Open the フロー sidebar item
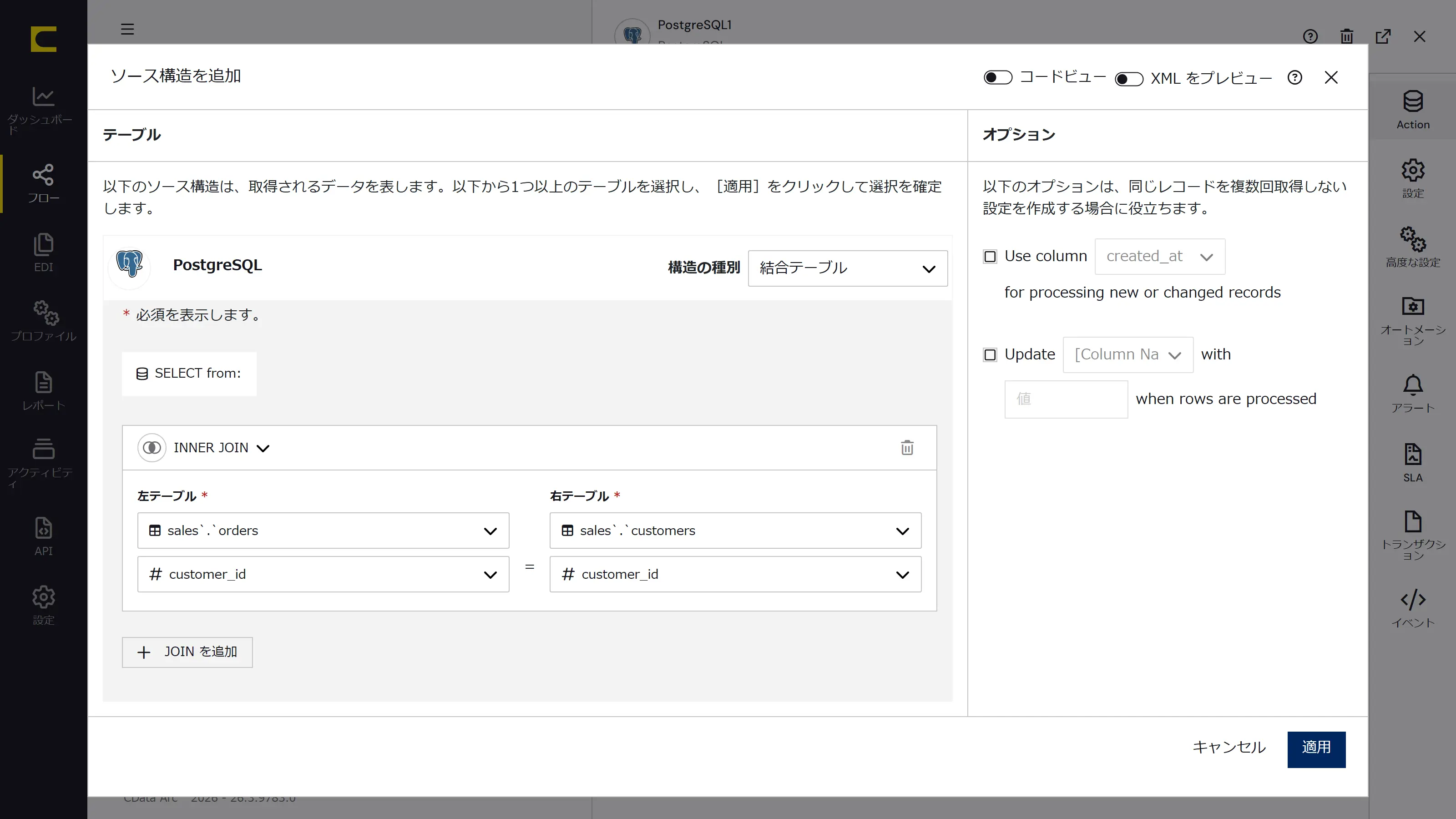 44,184
